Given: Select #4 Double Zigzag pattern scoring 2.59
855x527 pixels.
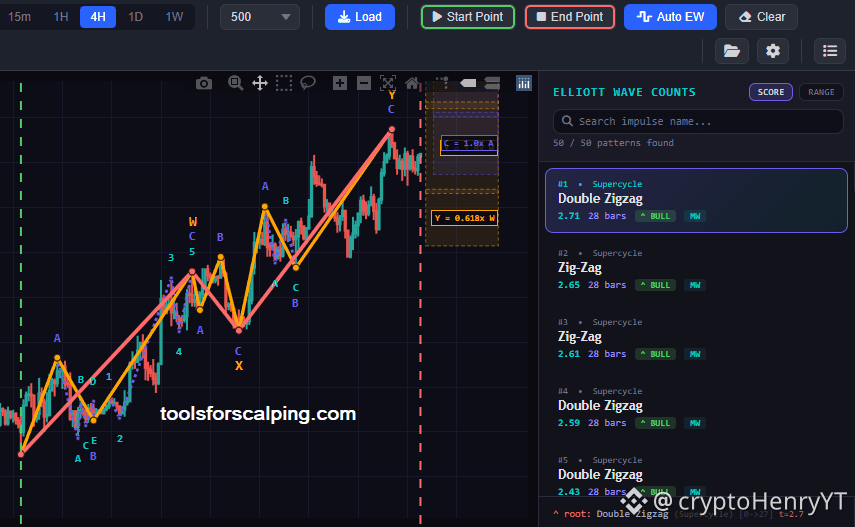Looking at the screenshot, I should tap(696, 407).
